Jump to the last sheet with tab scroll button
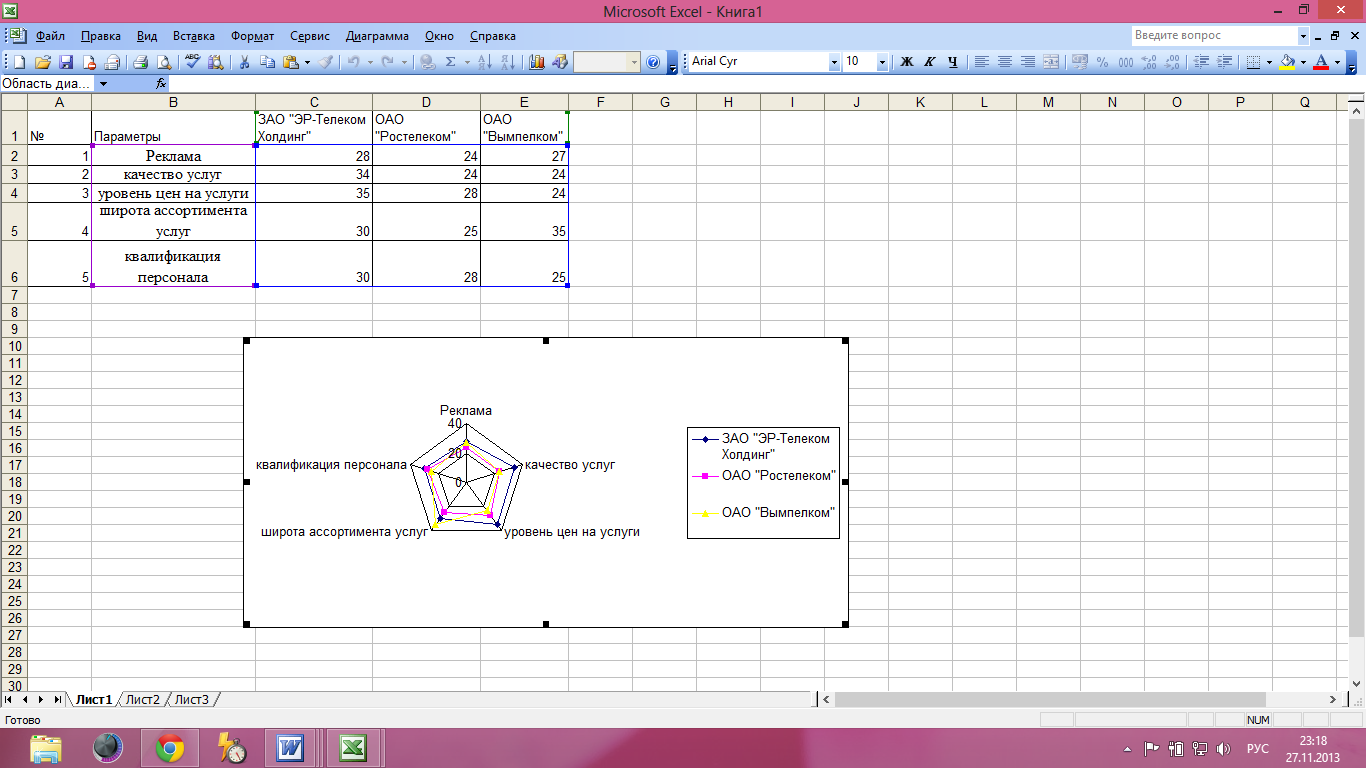This screenshot has width=1366, height=768. [x=57, y=699]
